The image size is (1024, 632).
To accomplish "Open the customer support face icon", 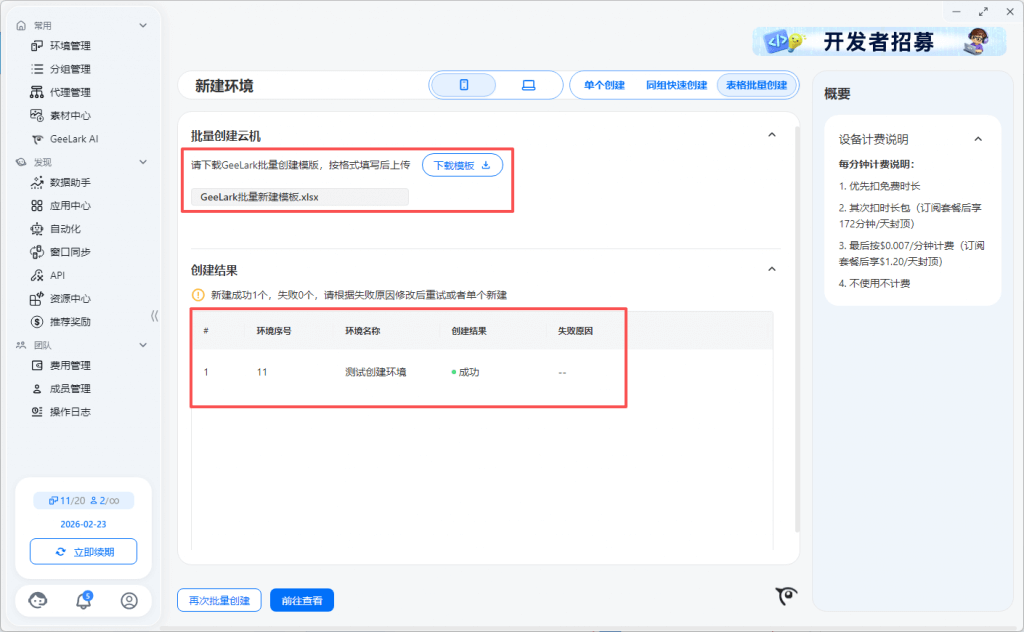I will point(38,600).
